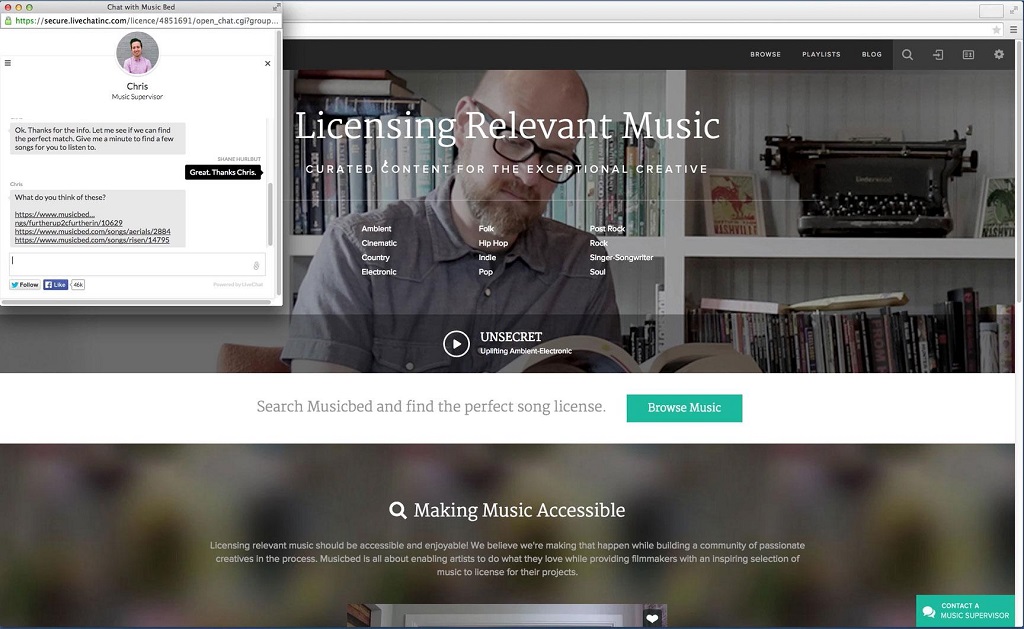Select the Indie genre link

pos(487,257)
